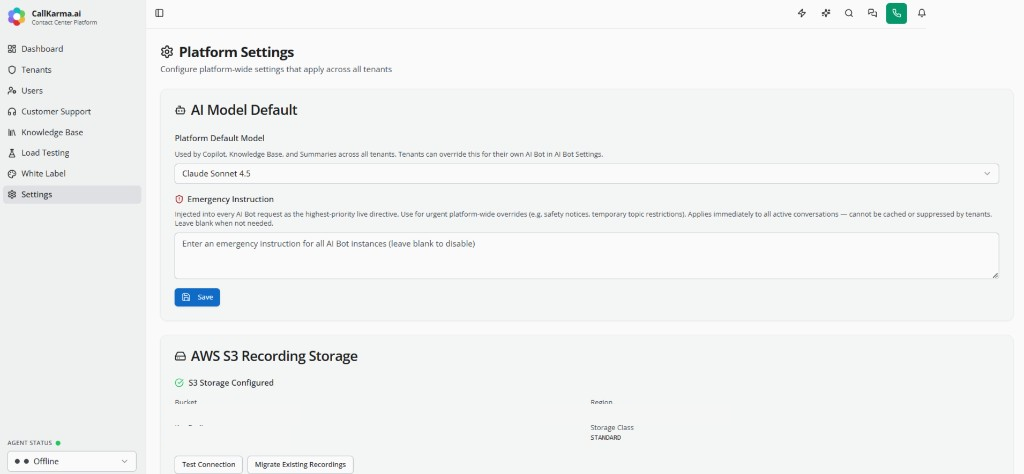Screen dimensions: 1024x474
Task: Click the Platform Settings heading
Action: (x=236, y=52)
